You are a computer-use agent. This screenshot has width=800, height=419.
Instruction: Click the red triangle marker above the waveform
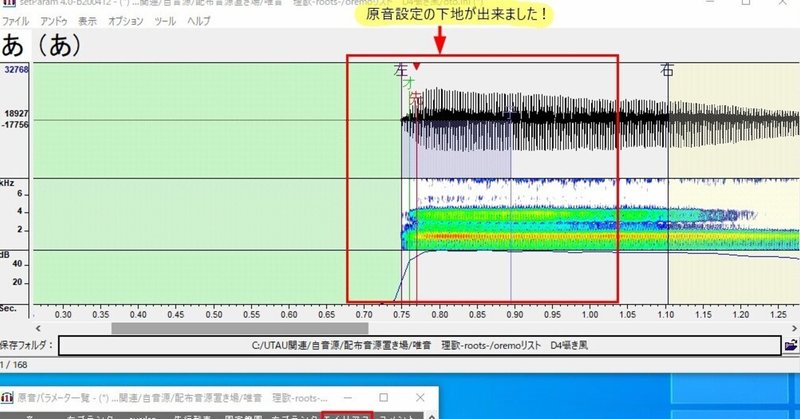pyautogui.click(x=417, y=66)
